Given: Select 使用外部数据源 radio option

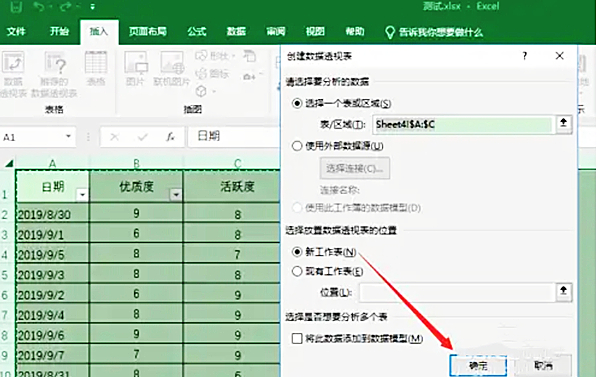Looking at the screenshot, I should (x=297, y=146).
